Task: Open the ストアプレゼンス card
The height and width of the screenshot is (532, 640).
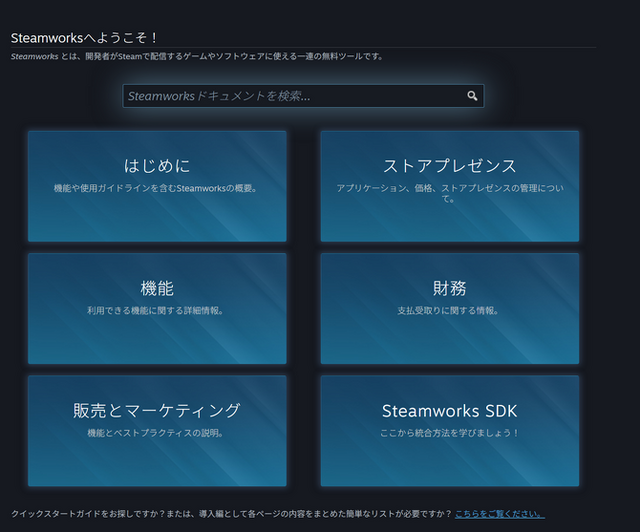Action: [x=450, y=186]
